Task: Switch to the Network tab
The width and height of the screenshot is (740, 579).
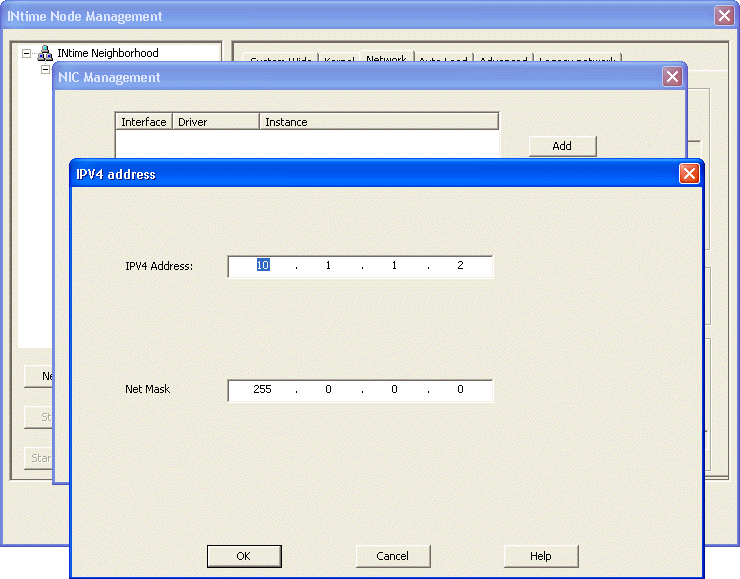Action: click(386, 60)
